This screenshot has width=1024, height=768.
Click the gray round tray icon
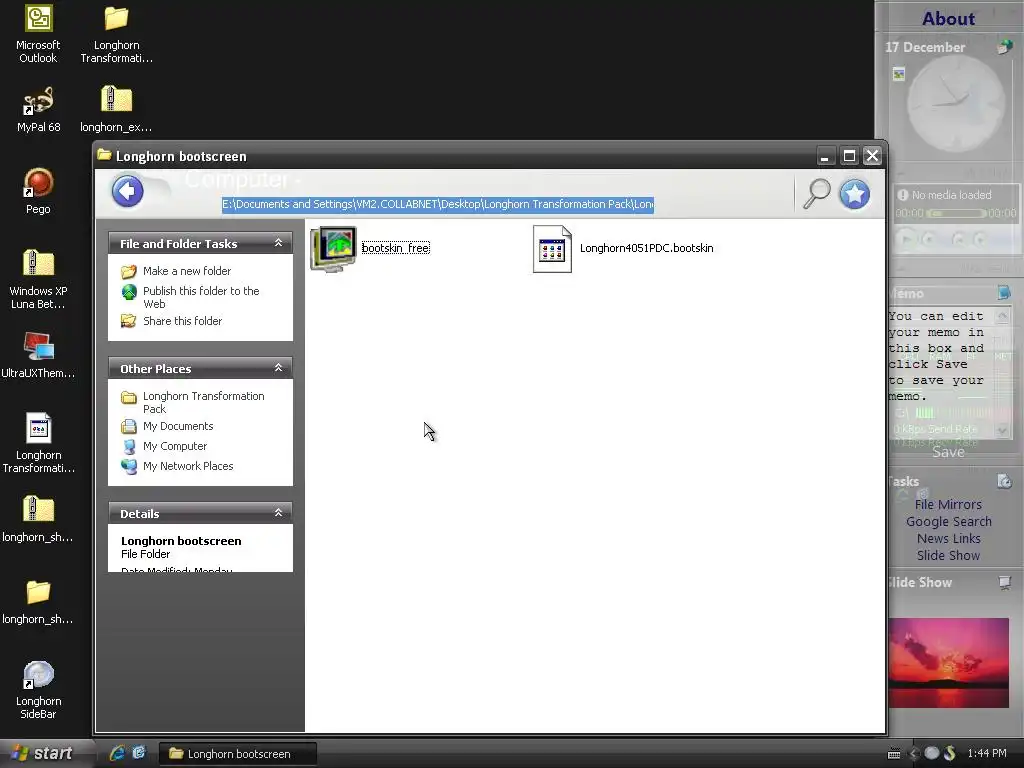pos(932,754)
